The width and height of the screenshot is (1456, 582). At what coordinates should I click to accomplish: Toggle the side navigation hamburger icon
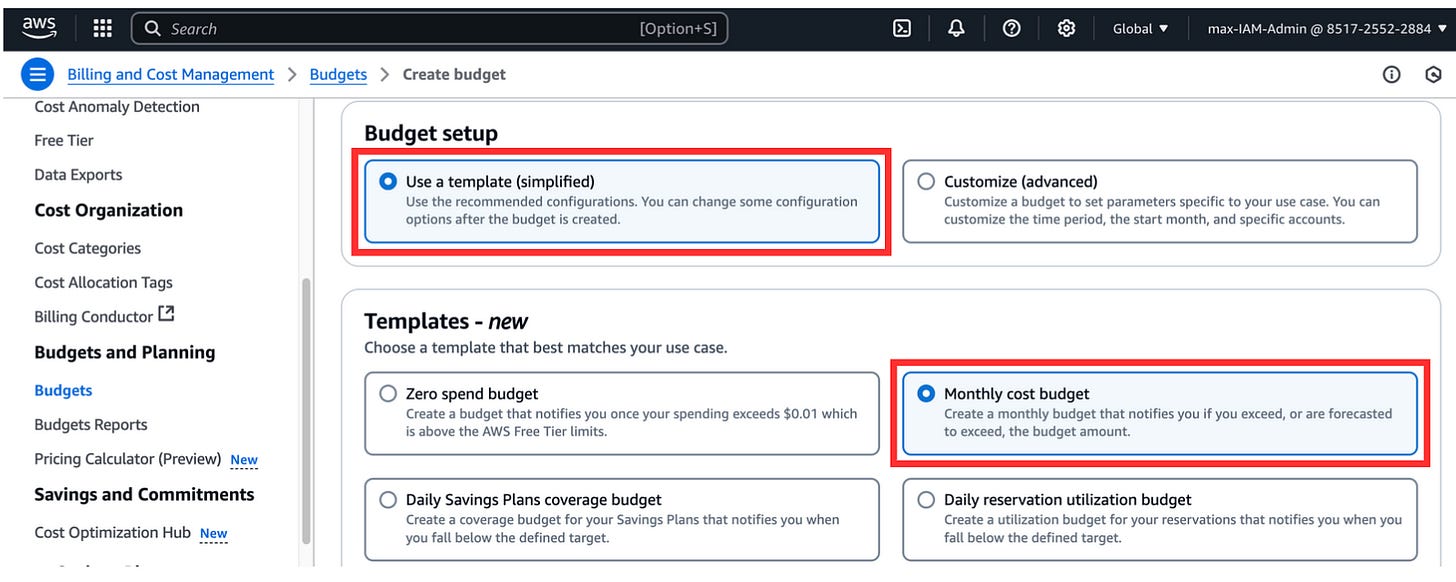[x=38, y=74]
